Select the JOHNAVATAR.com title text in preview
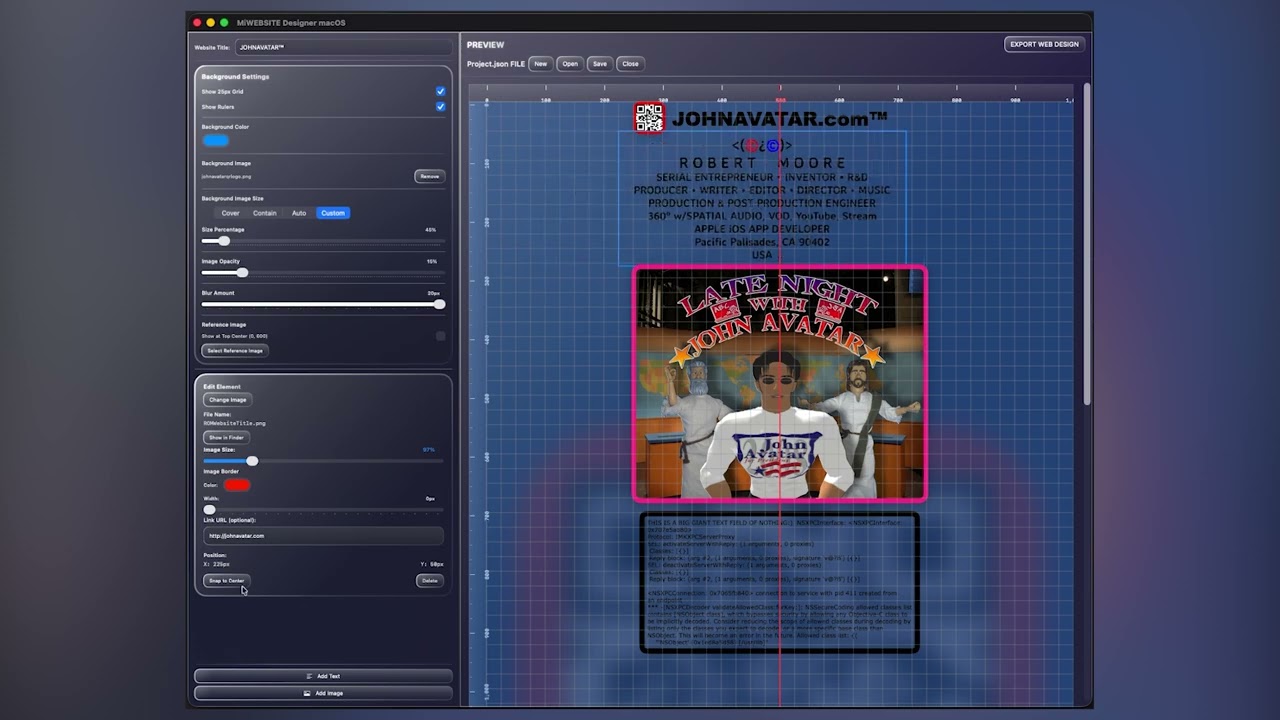 pyautogui.click(x=779, y=119)
